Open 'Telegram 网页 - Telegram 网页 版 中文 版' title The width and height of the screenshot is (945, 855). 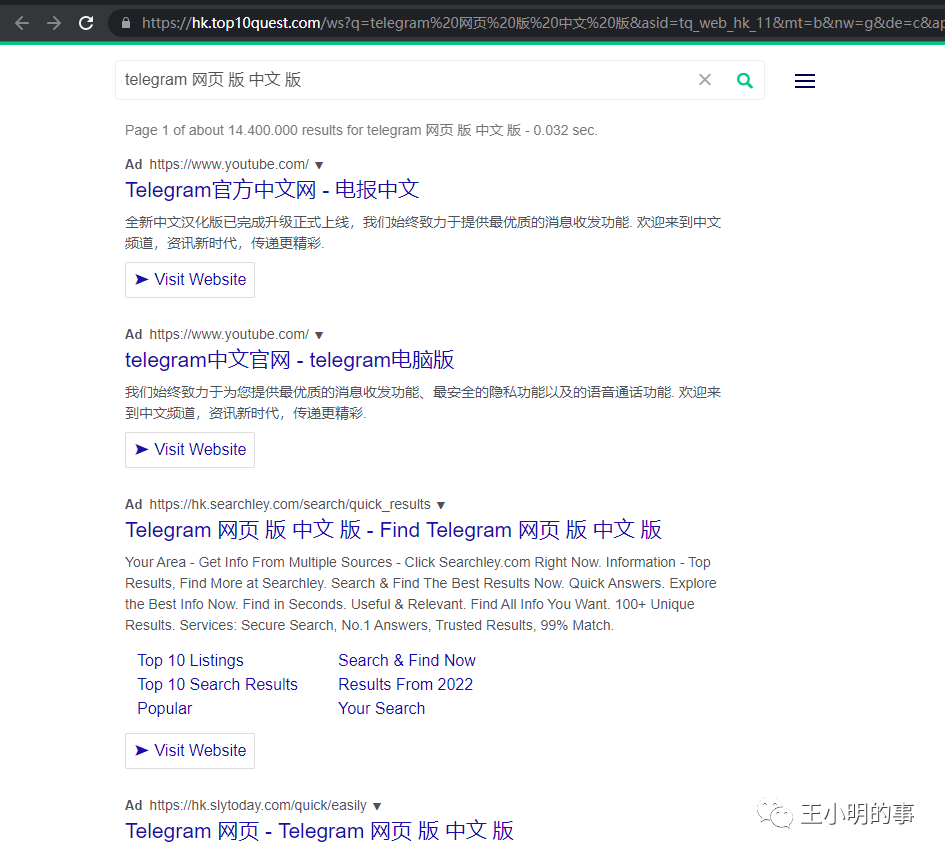point(319,831)
